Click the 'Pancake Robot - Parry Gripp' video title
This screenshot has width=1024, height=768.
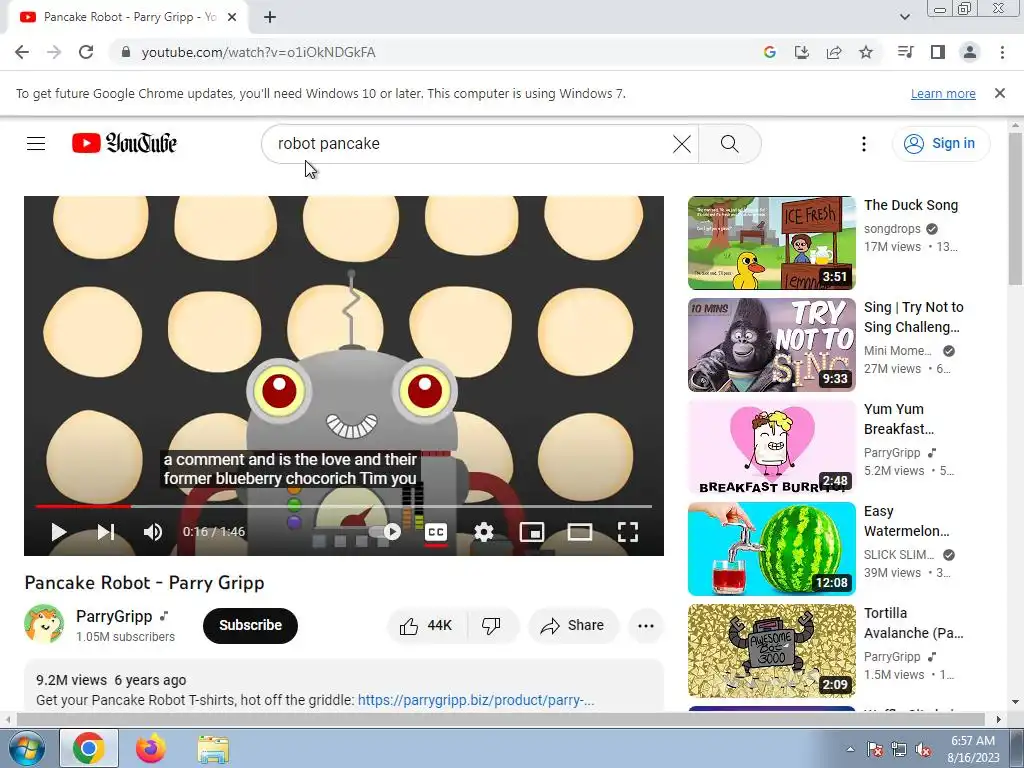click(144, 583)
